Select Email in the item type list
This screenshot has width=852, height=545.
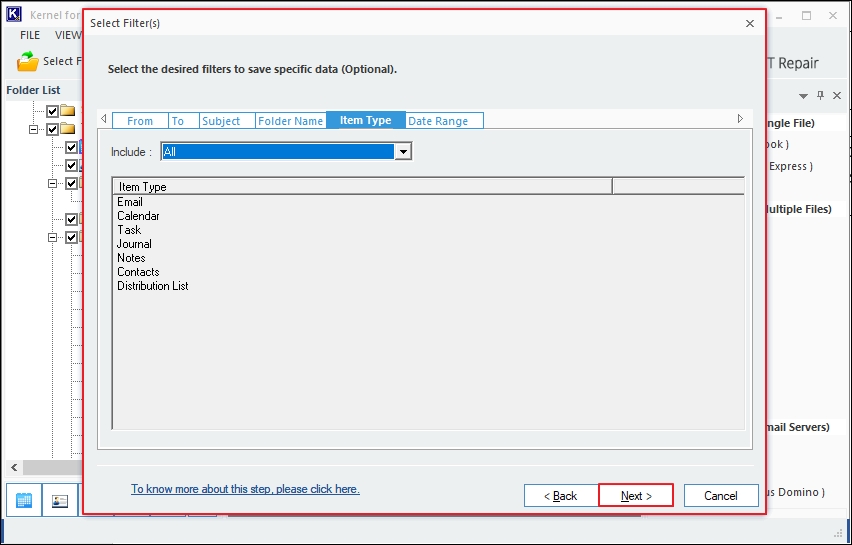(x=130, y=202)
